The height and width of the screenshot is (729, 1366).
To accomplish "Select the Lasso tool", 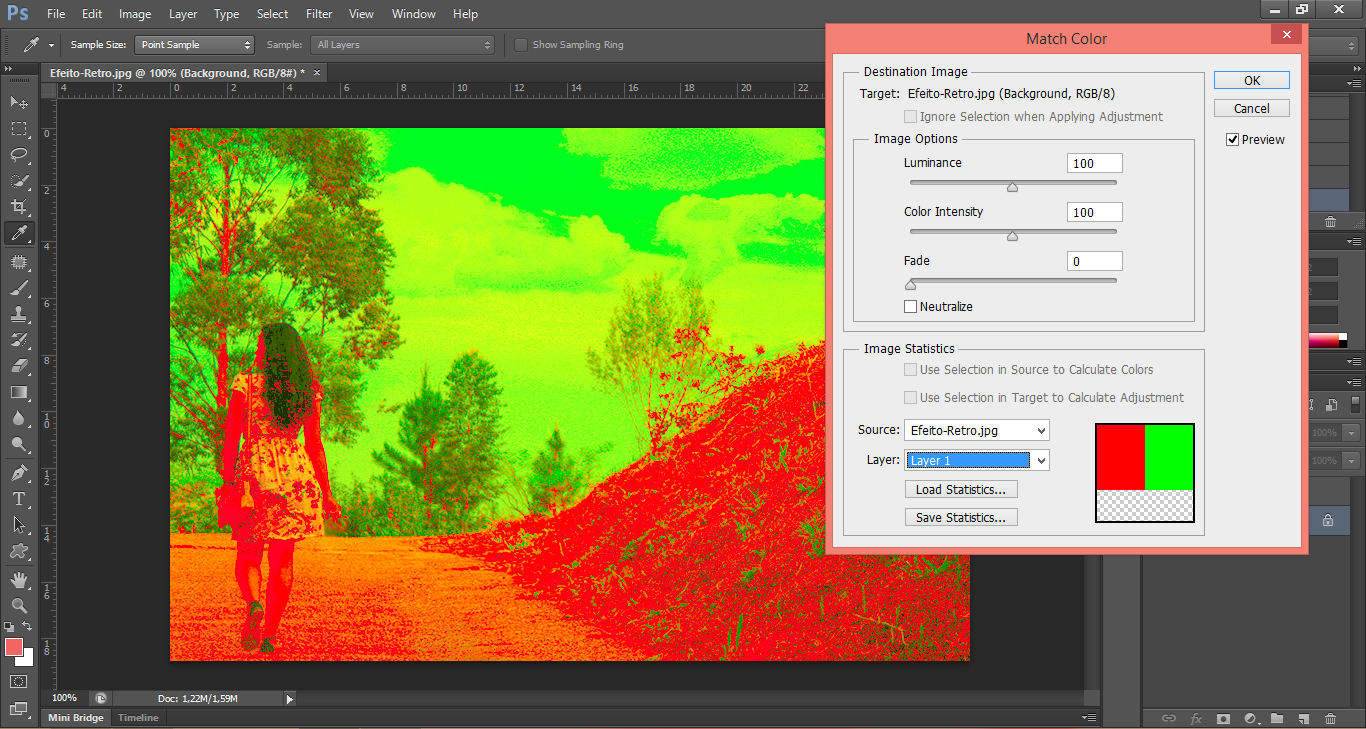I will tap(19, 155).
